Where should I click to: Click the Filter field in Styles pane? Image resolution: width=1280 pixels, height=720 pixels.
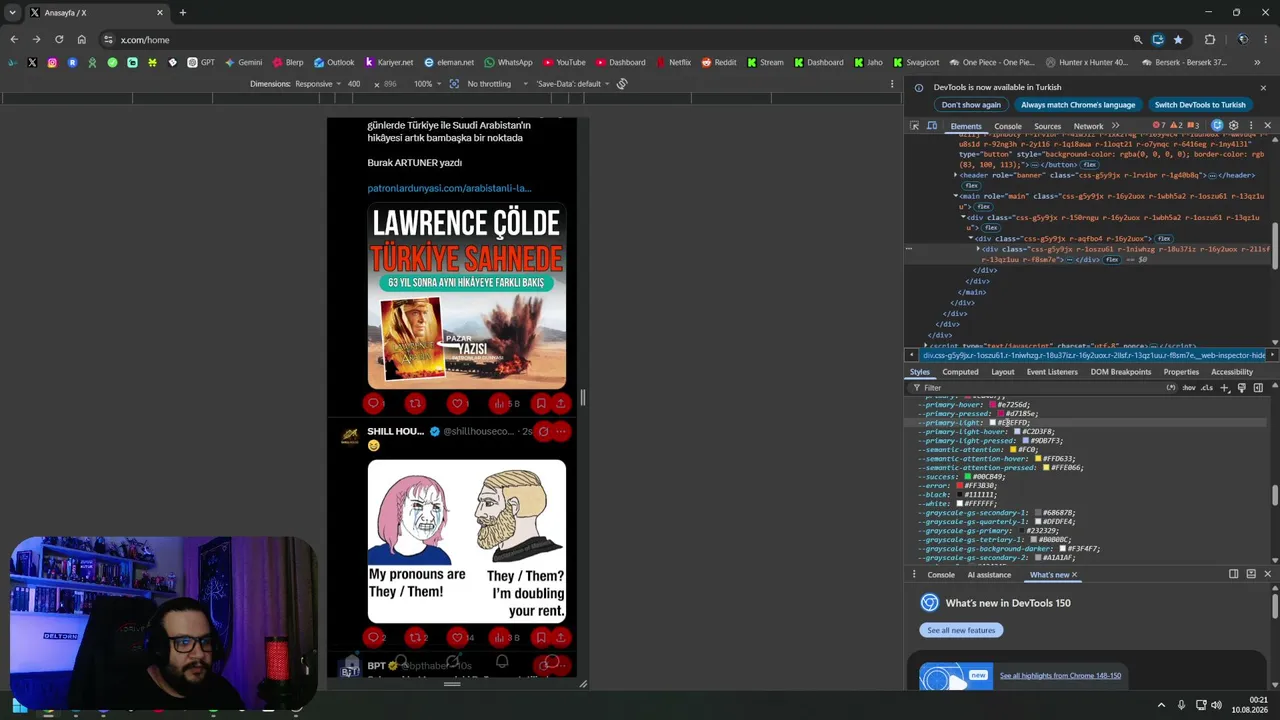(1040, 388)
